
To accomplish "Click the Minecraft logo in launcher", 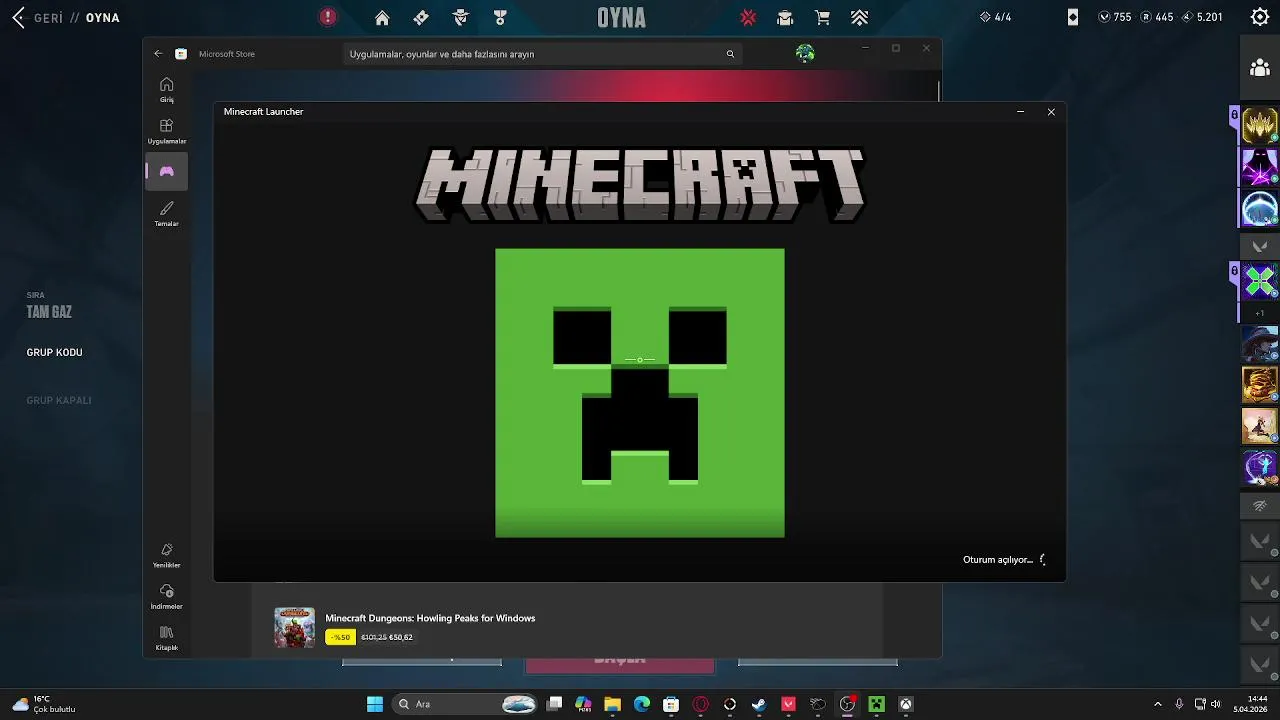I will tap(640, 185).
